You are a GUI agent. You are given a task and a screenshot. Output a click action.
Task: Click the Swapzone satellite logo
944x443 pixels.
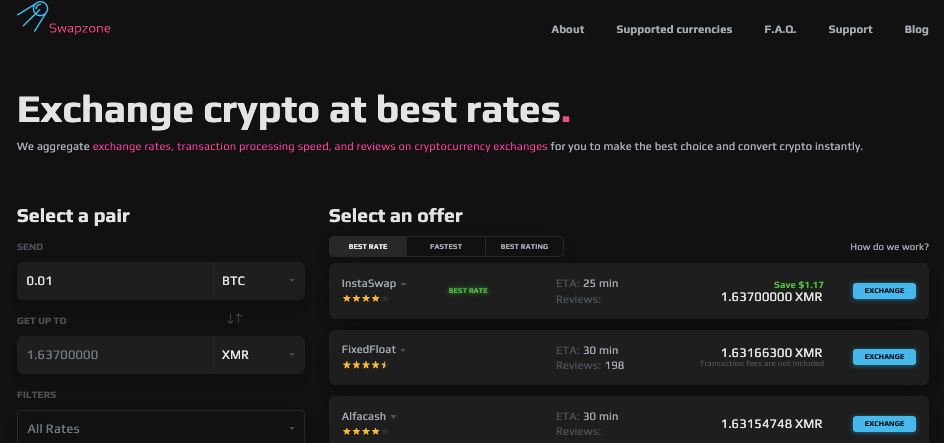point(33,16)
